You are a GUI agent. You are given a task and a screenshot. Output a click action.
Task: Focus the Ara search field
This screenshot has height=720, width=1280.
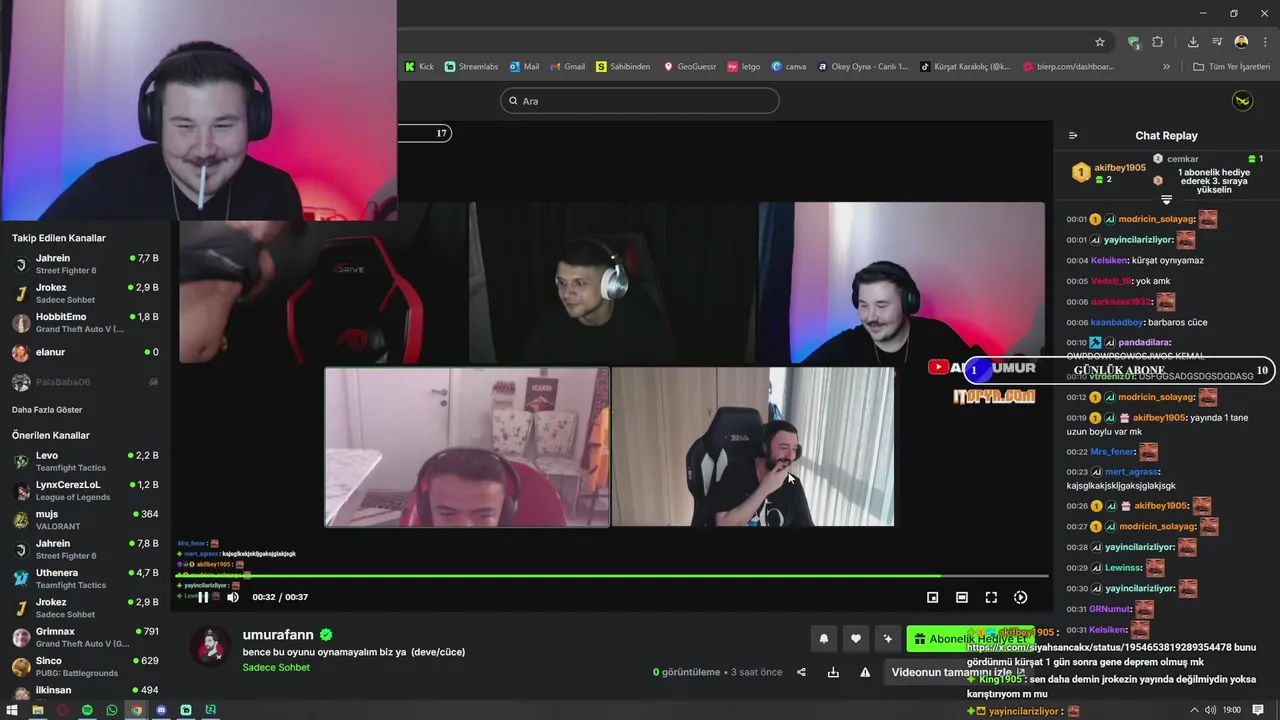[x=640, y=101]
